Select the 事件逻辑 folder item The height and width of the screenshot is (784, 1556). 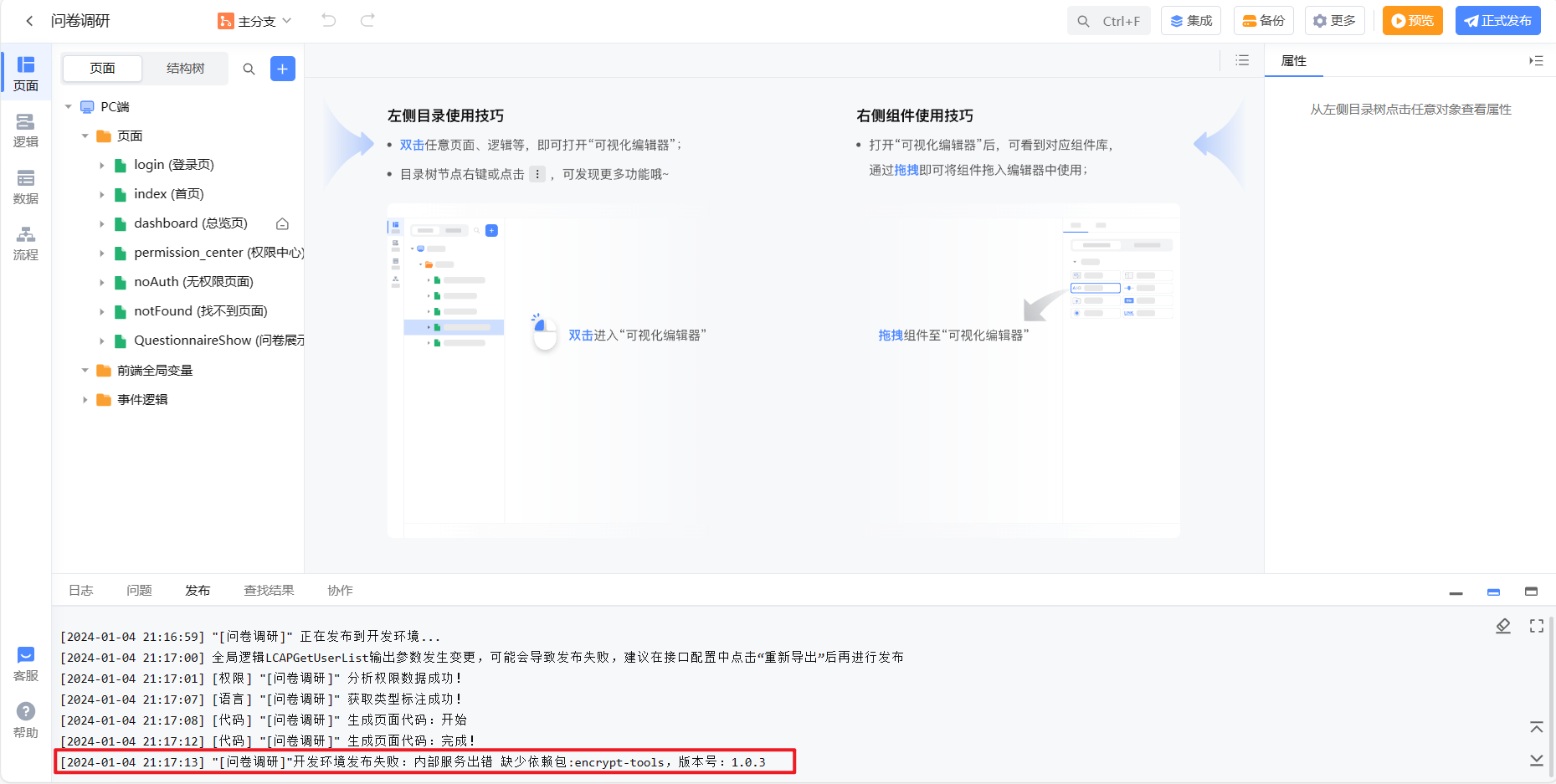142,400
